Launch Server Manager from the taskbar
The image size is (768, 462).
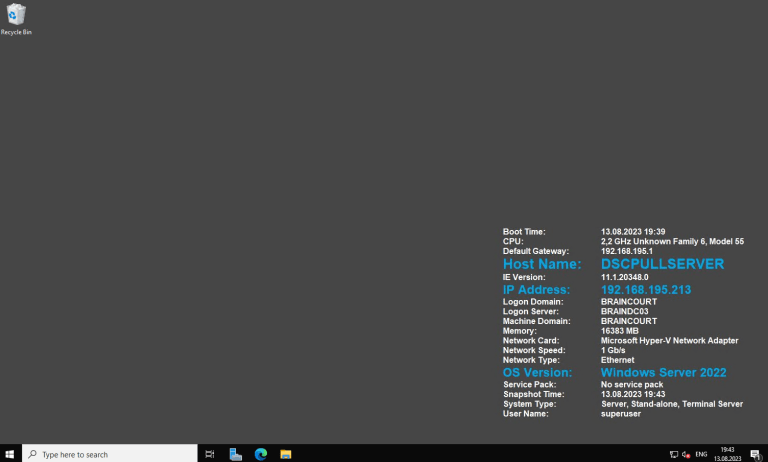point(236,454)
